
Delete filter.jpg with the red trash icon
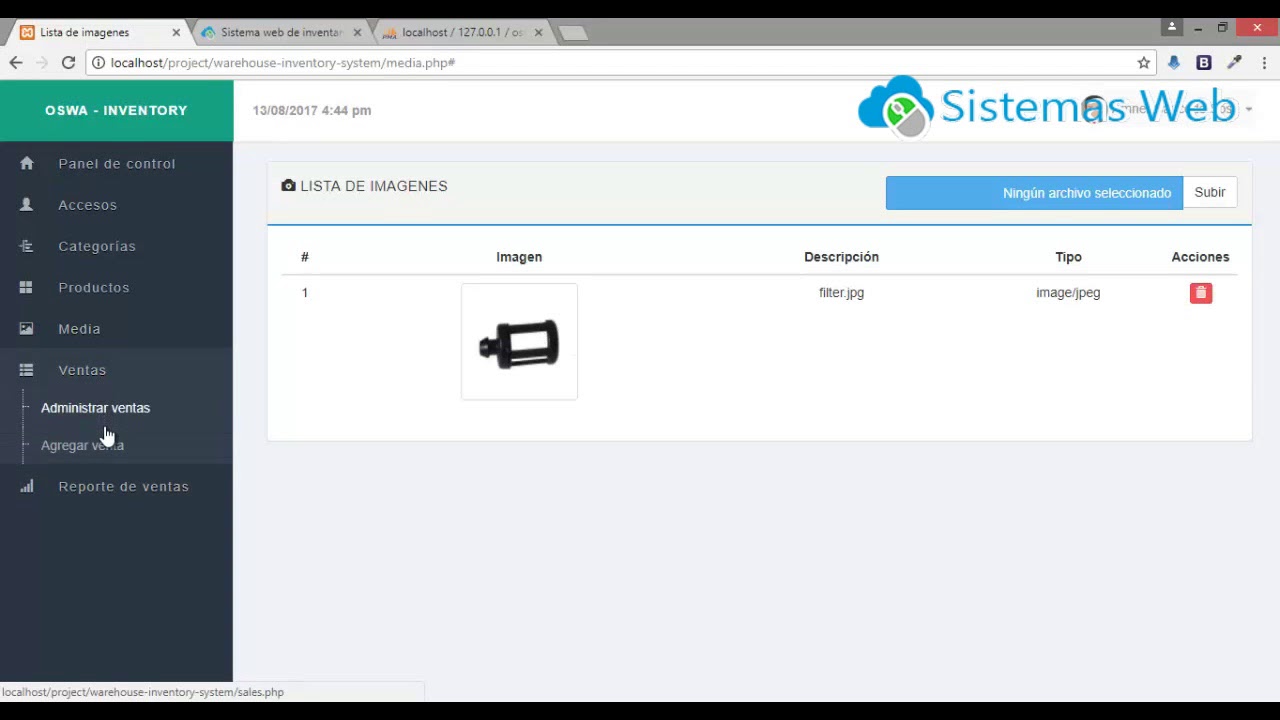[x=1201, y=293]
